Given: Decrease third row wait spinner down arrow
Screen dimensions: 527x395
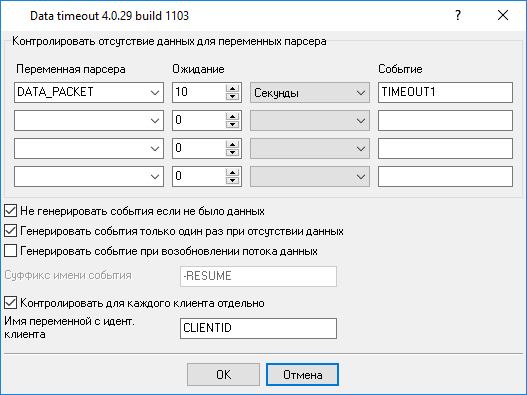Looking at the screenshot, I should [232, 152].
